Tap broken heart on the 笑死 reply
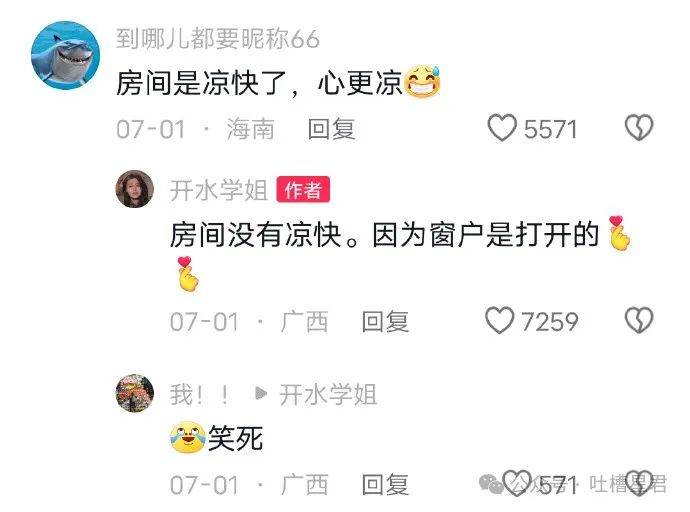The height and width of the screenshot is (512, 690). click(x=639, y=483)
